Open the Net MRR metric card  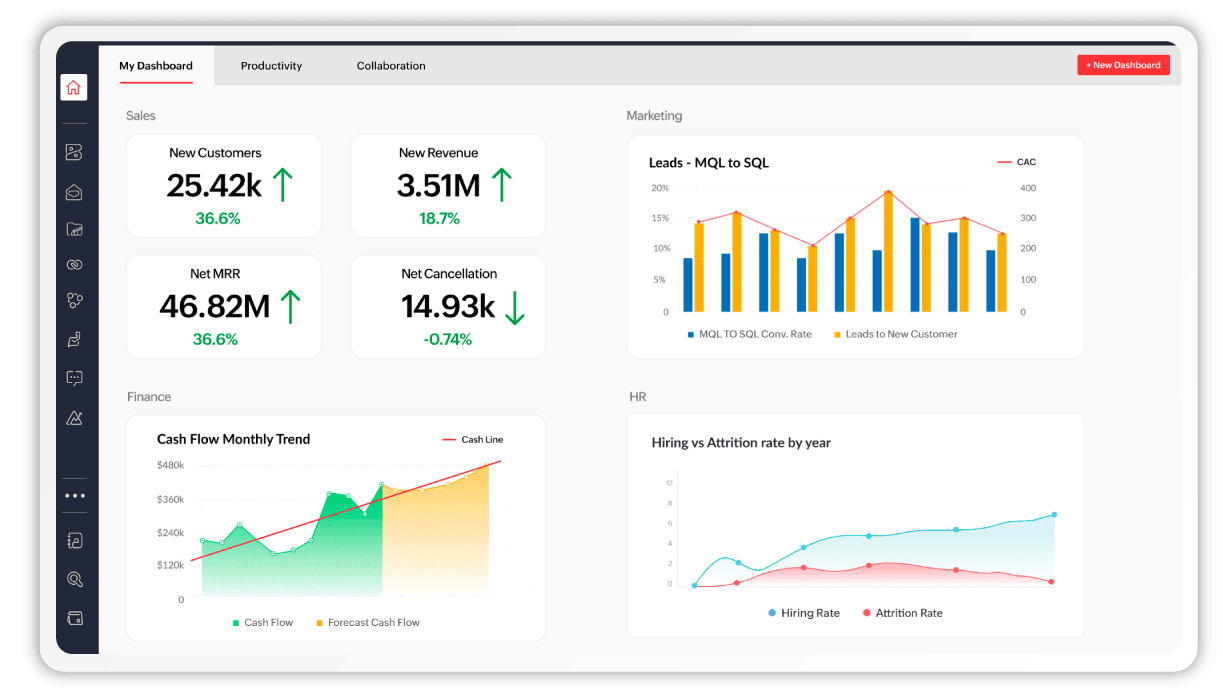(x=223, y=306)
